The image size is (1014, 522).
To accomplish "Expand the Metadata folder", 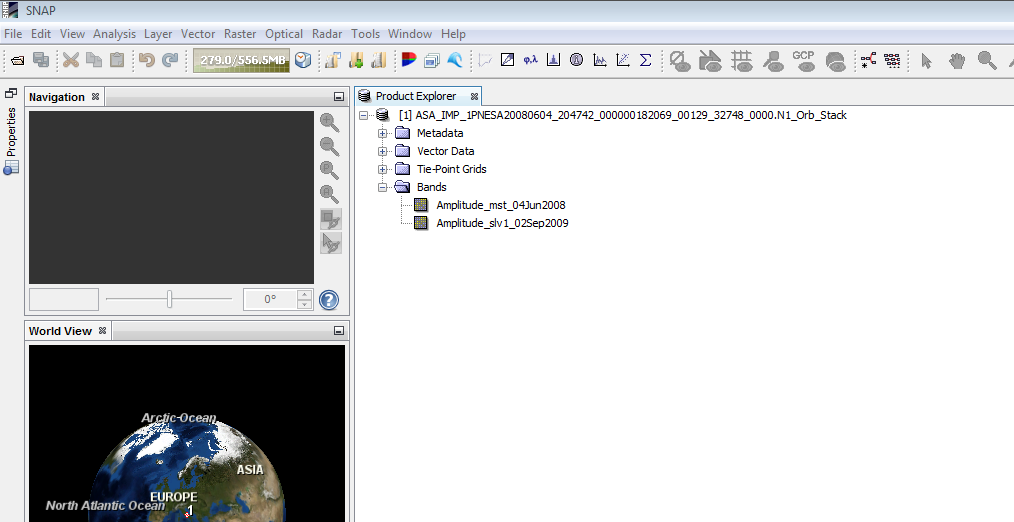I will (x=383, y=133).
